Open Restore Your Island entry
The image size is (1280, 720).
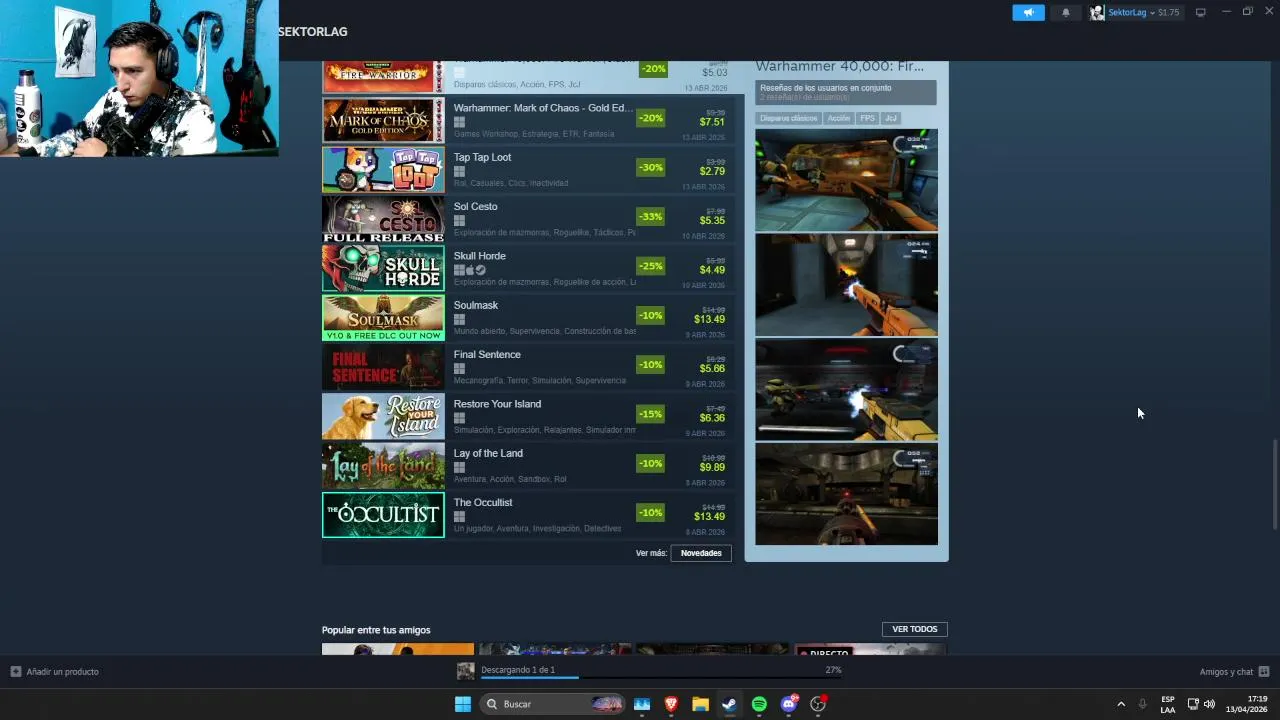pyautogui.click(x=528, y=416)
